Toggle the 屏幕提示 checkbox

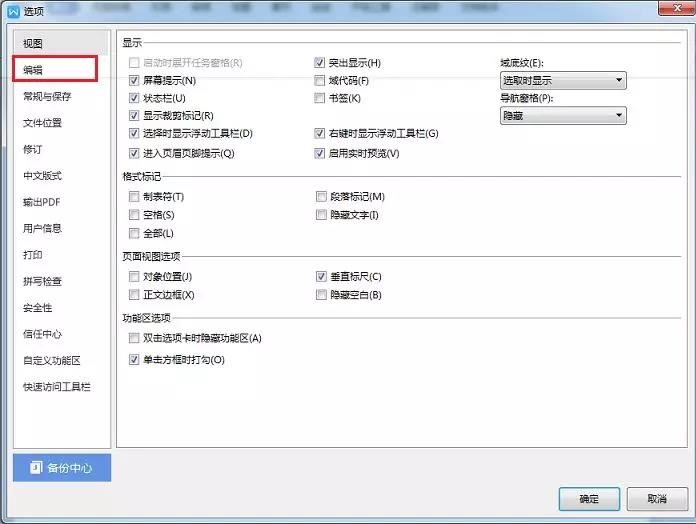tap(135, 80)
